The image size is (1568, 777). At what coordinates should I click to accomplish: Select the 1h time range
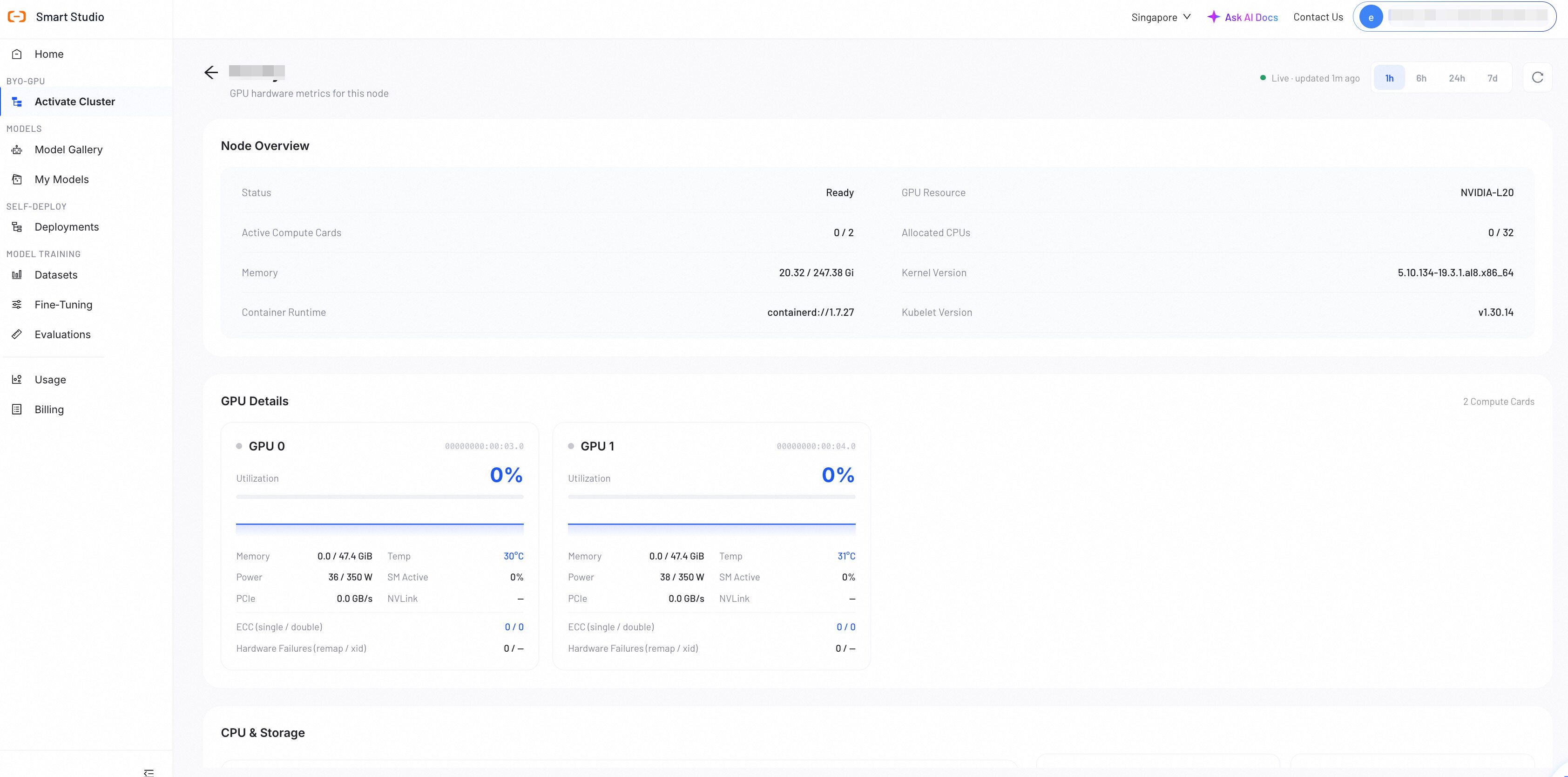pyautogui.click(x=1390, y=78)
